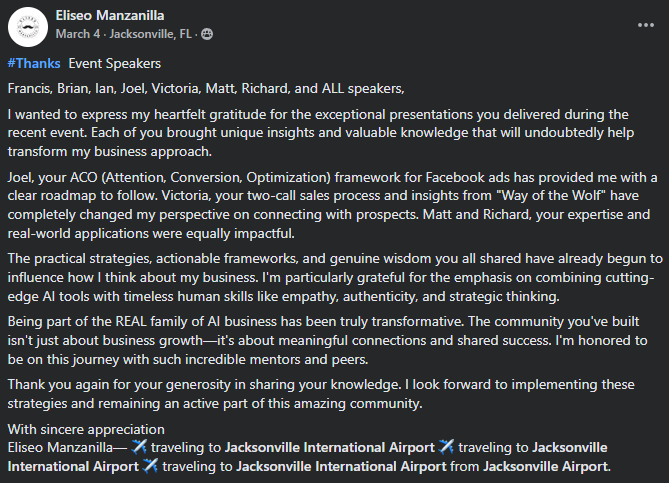Open the first Jacksonville International Airport link
Viewport: 669px width, 483px height.
click(x=330, y=445)
